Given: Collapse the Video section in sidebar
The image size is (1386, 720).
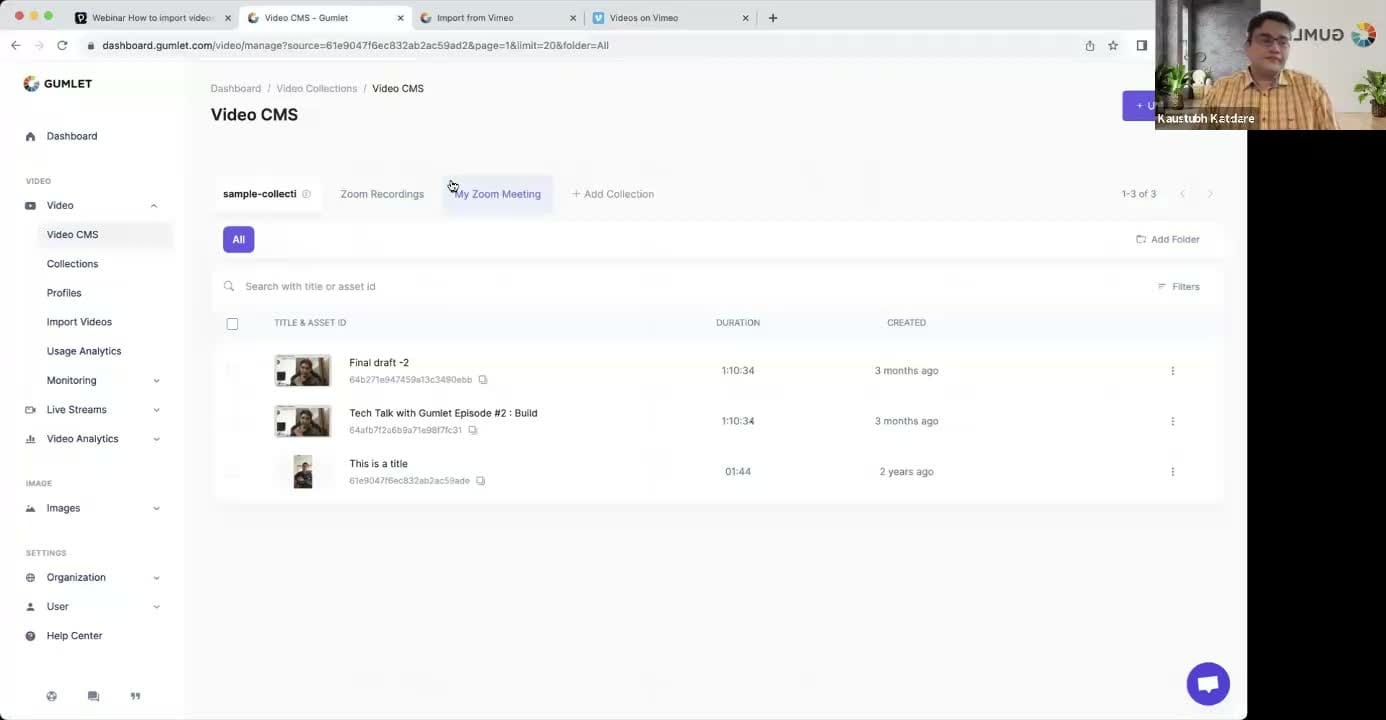Looking at the screenshot, I should click(154, 206).
